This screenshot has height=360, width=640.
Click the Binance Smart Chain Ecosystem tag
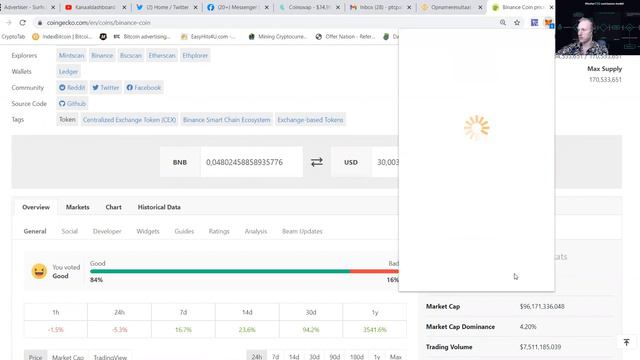coord(227,120)
